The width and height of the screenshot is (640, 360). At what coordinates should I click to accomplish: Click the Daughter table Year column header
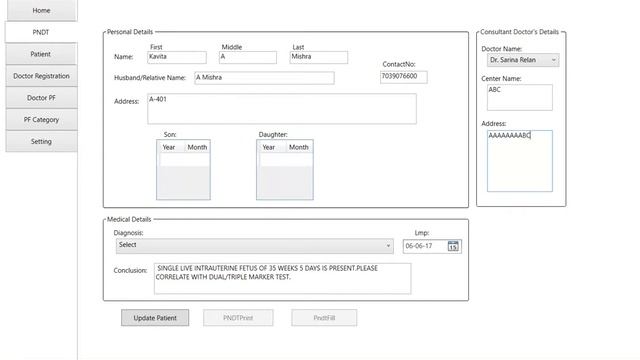(x=269, y=147)
